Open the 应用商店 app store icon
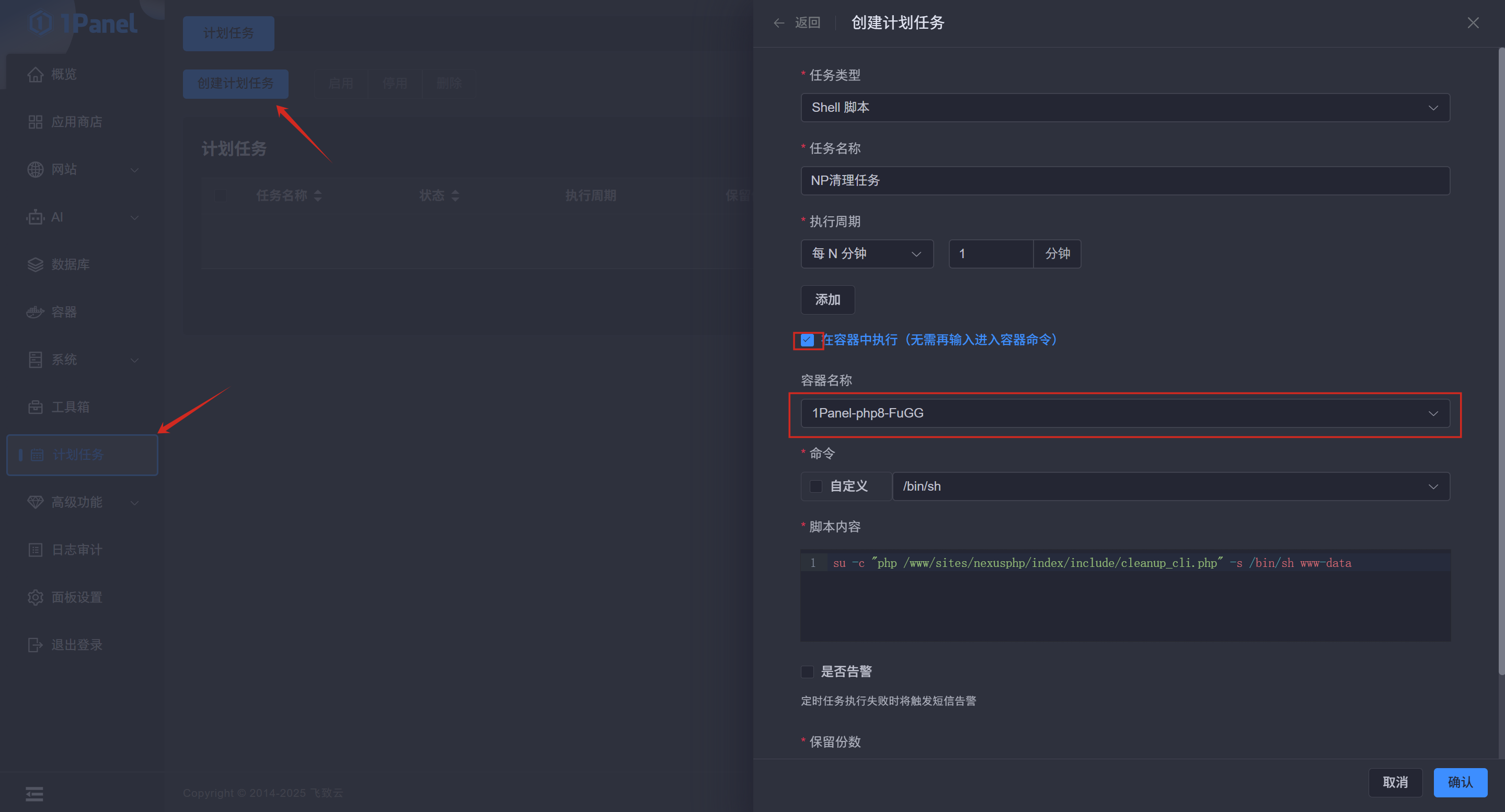The image size is (1505, 812). point(35,122)
